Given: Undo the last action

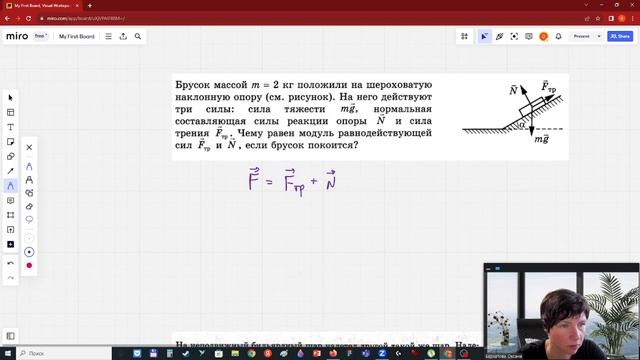Looking at the screenshot, I should click(11, 264).
